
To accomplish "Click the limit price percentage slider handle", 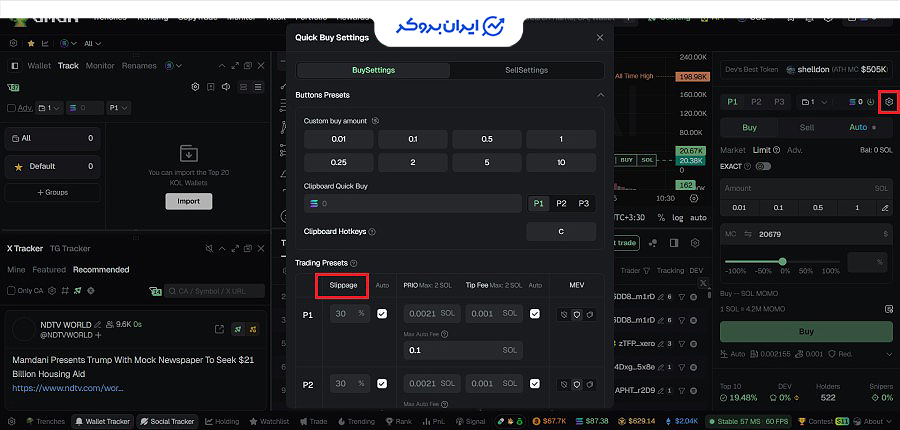I will (x=782, y=261).
